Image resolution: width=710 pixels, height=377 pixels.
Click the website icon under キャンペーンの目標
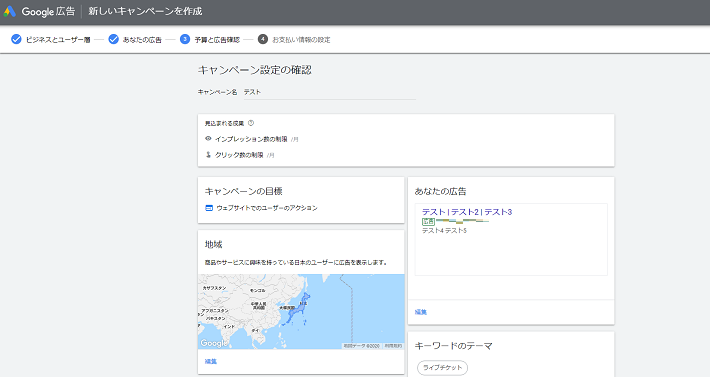209,208
